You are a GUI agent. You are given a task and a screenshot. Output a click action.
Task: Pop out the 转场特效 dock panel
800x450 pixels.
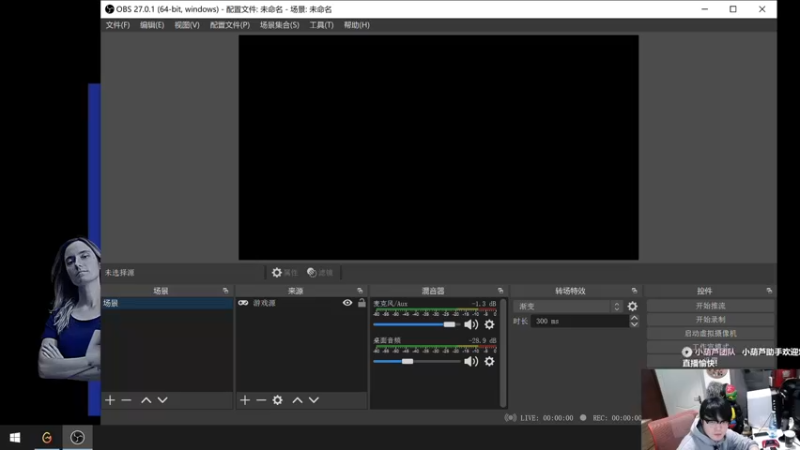tap(634, 290)
